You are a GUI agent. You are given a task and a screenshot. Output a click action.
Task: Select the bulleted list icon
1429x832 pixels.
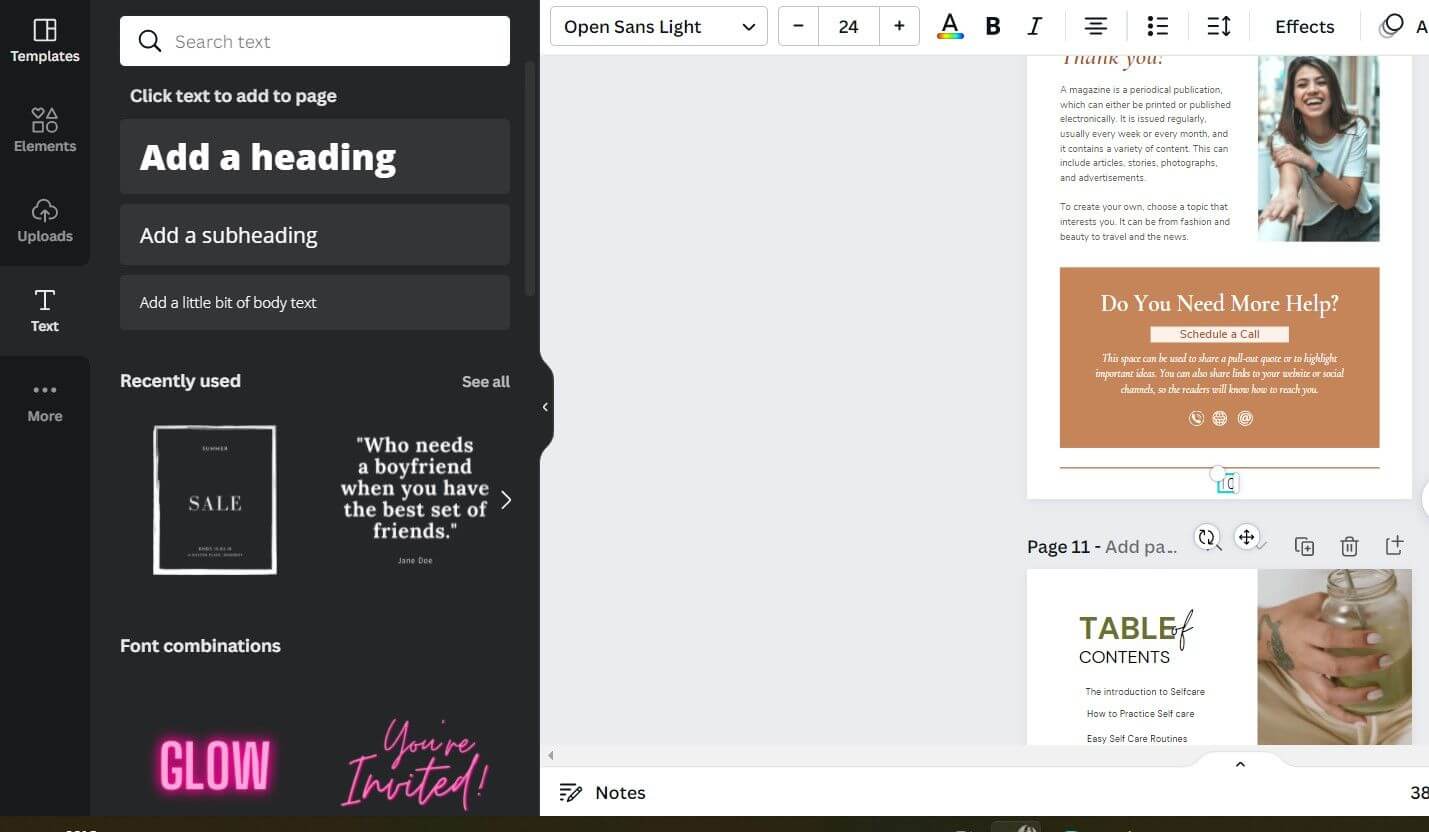[x=1157, y=26]
